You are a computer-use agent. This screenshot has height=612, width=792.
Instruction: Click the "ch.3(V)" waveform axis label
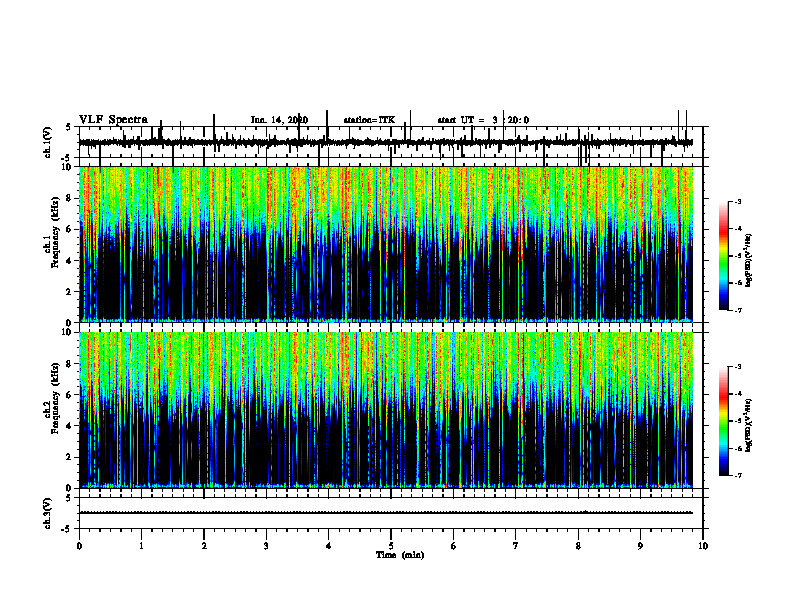[47, 513]
